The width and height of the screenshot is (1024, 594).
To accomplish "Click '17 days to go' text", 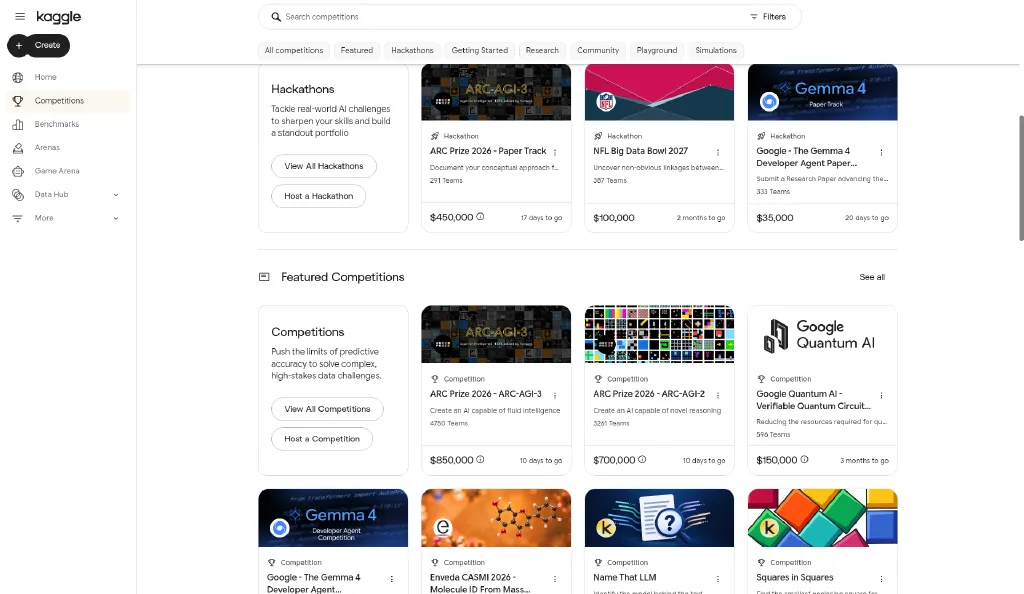I will click(x=541, y=218).
